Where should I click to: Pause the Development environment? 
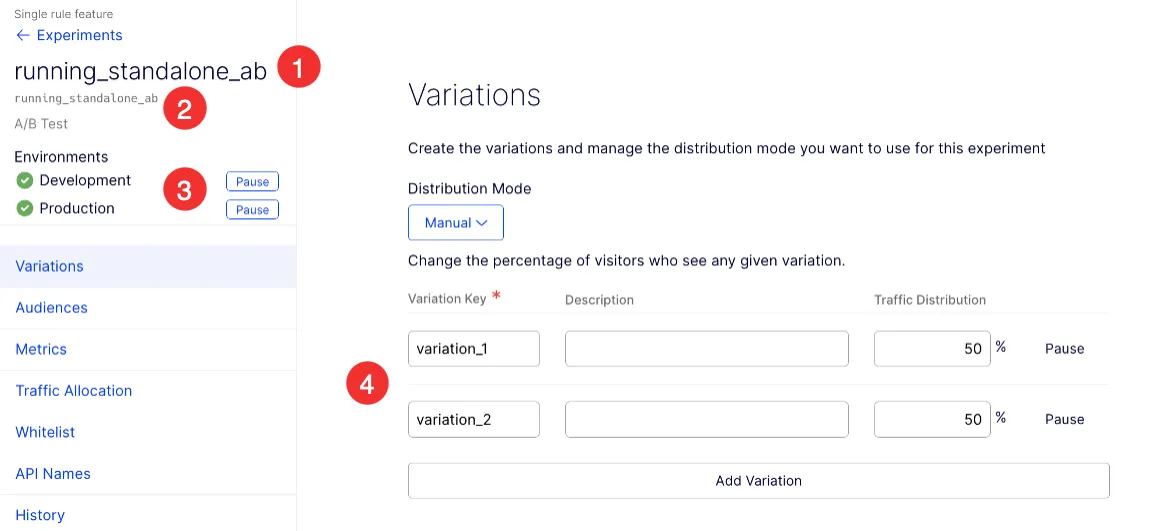point(252,182)
